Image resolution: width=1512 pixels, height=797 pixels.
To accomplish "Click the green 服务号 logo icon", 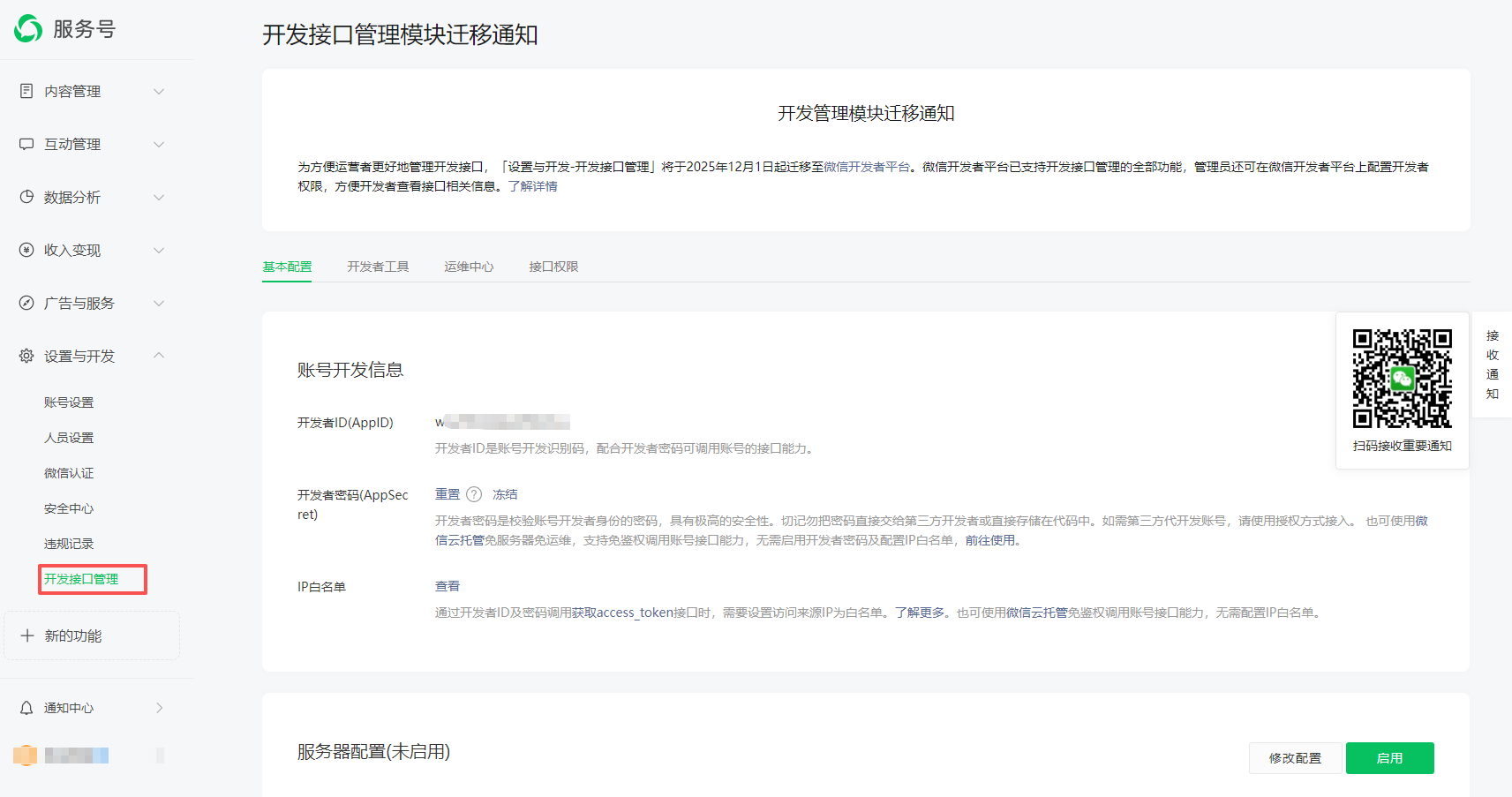I will (28, 29).
